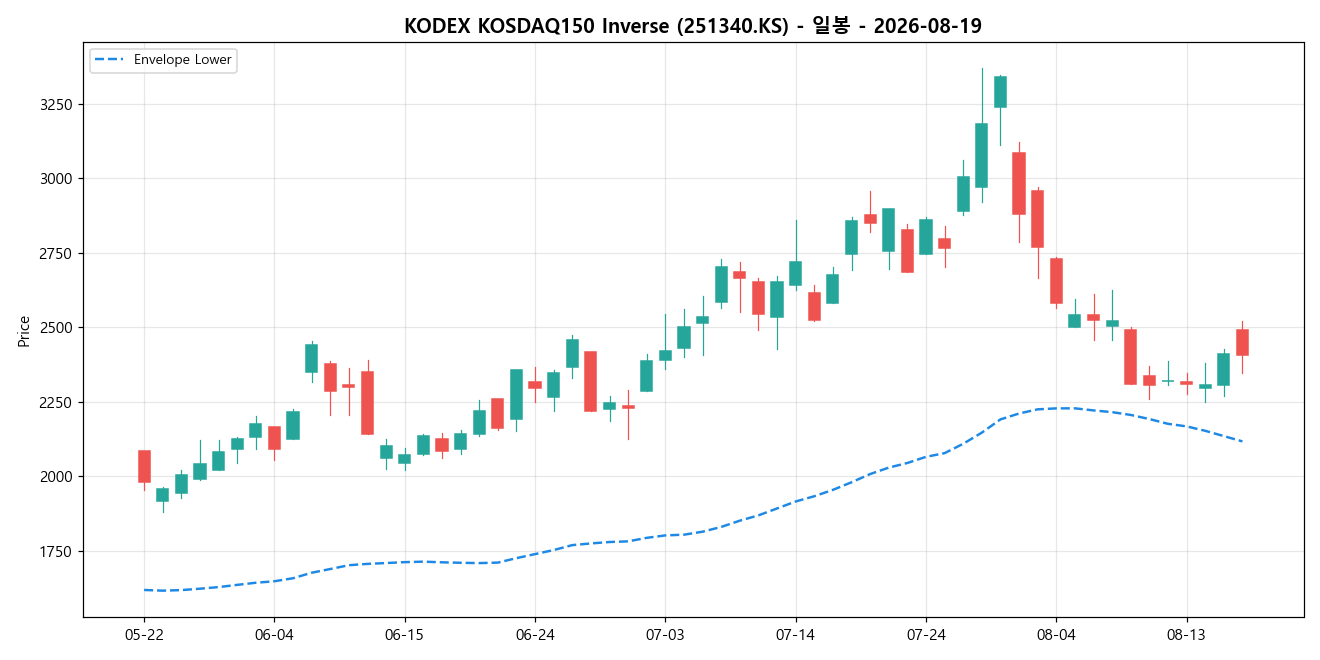Click the 06-04 x-axis date label
Screen dimensions: 1320x660
[x=274, y=634]
